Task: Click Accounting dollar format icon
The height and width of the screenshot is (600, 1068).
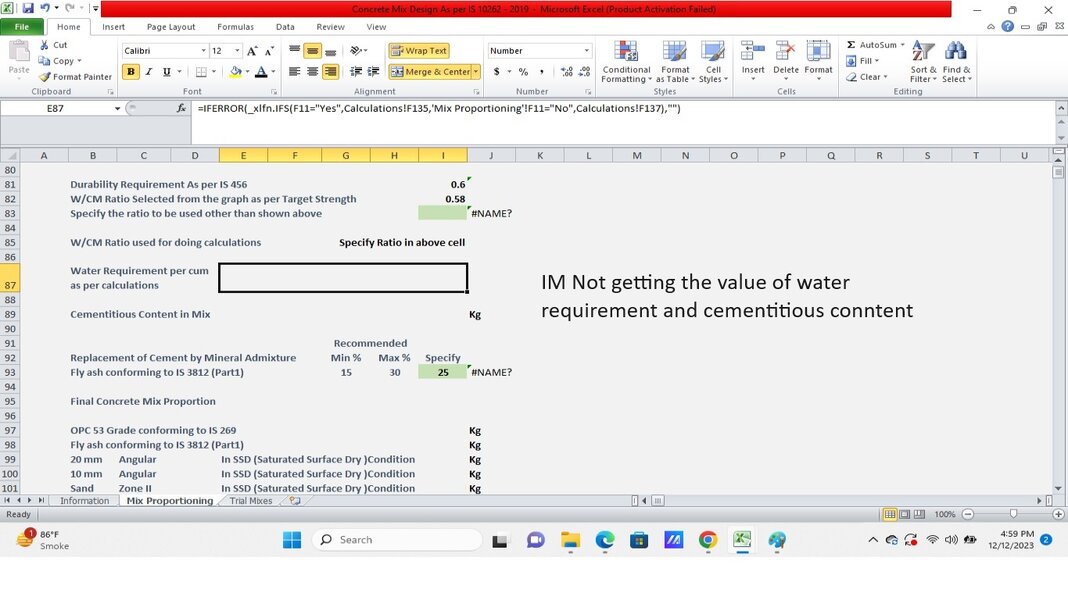Action: point(497,72)
